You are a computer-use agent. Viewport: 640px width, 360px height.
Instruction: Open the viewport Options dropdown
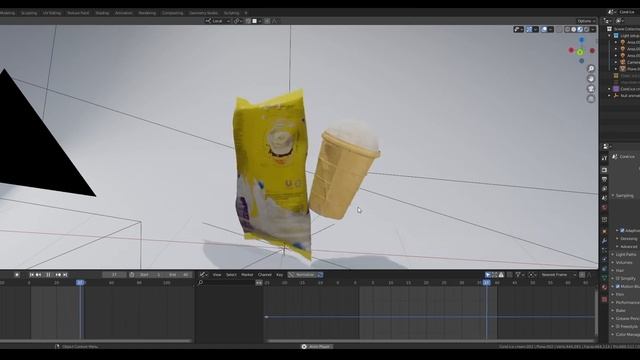(x=587, y=21)
